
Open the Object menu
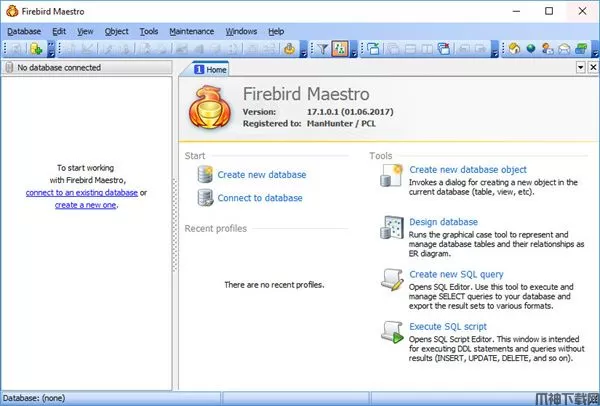(x=117, y=31)
